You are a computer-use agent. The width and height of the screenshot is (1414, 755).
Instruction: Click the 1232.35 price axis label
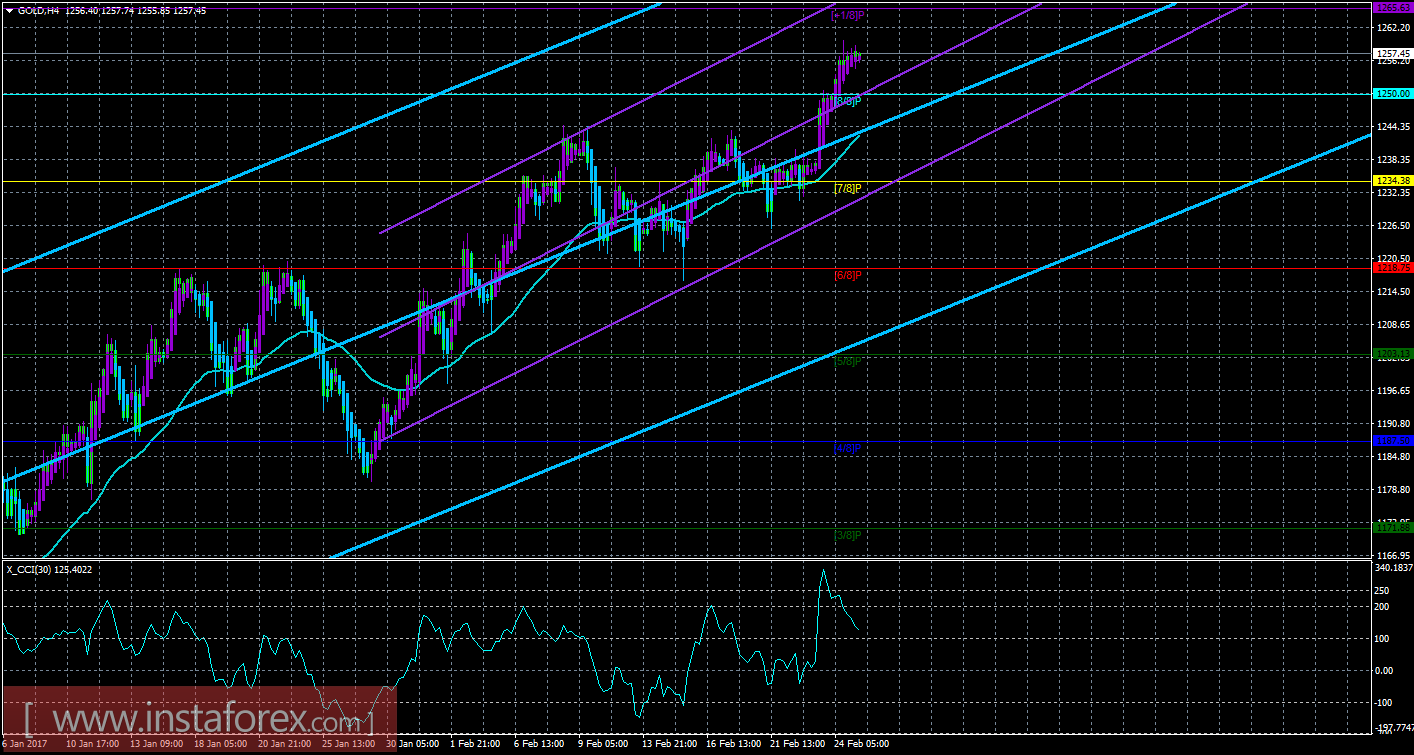coord(1392,192)
